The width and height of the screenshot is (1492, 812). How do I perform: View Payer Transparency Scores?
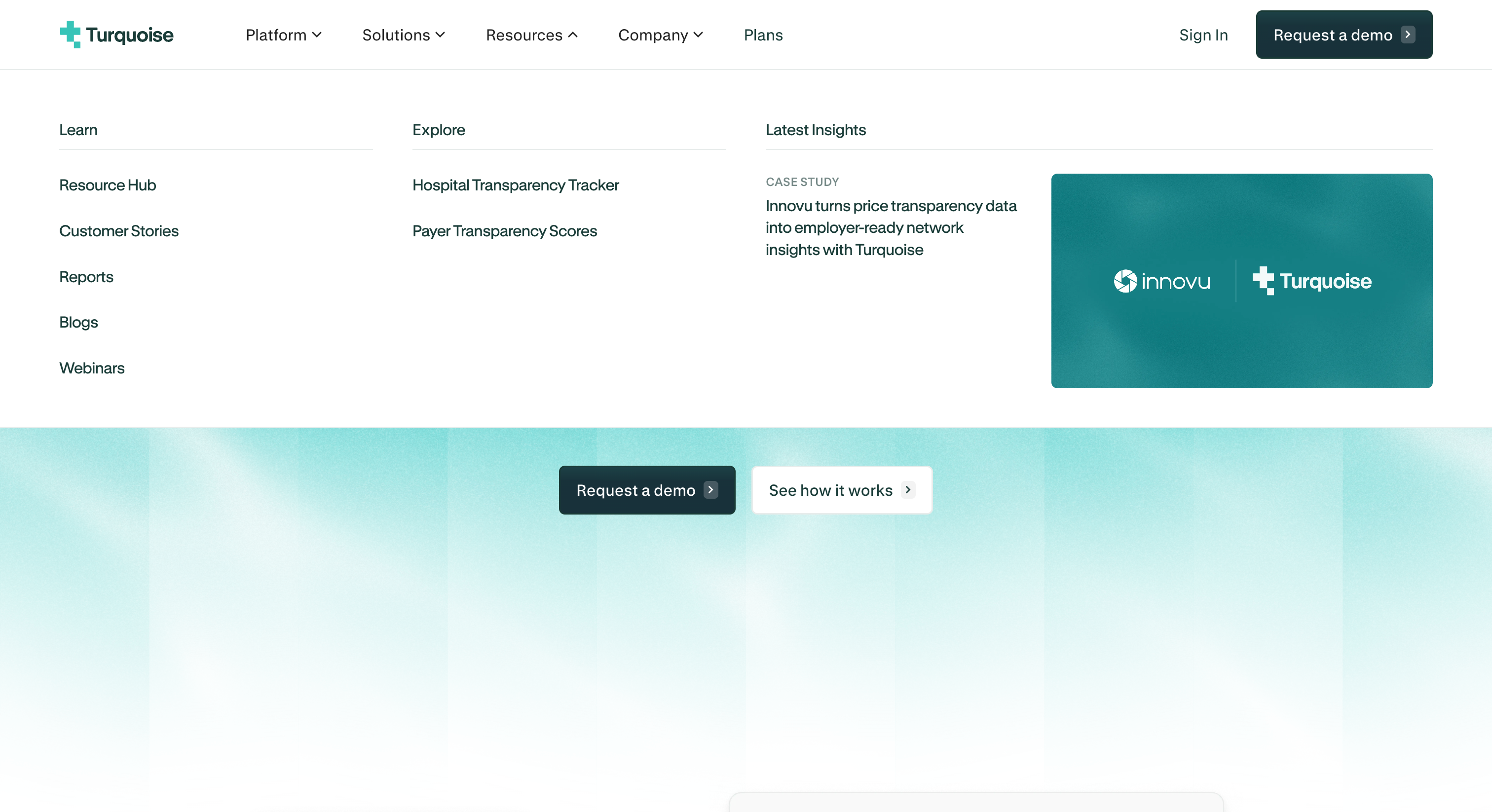point(504,230)
